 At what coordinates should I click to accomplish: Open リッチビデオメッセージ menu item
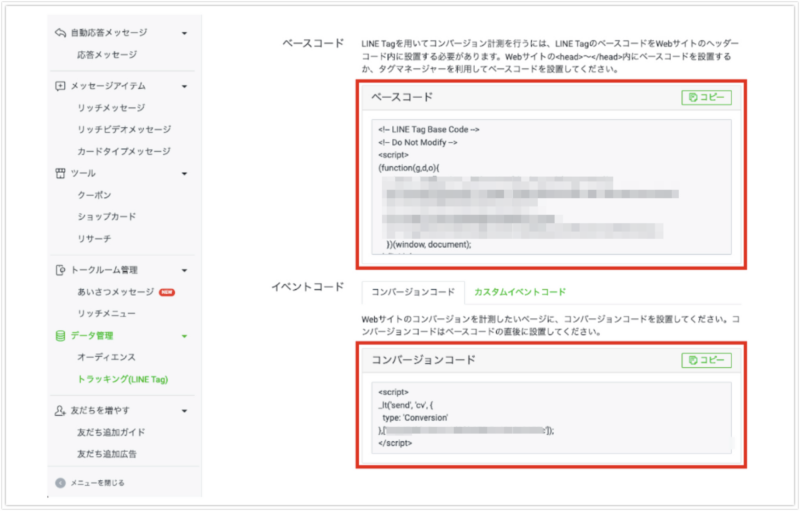[124, 130]
